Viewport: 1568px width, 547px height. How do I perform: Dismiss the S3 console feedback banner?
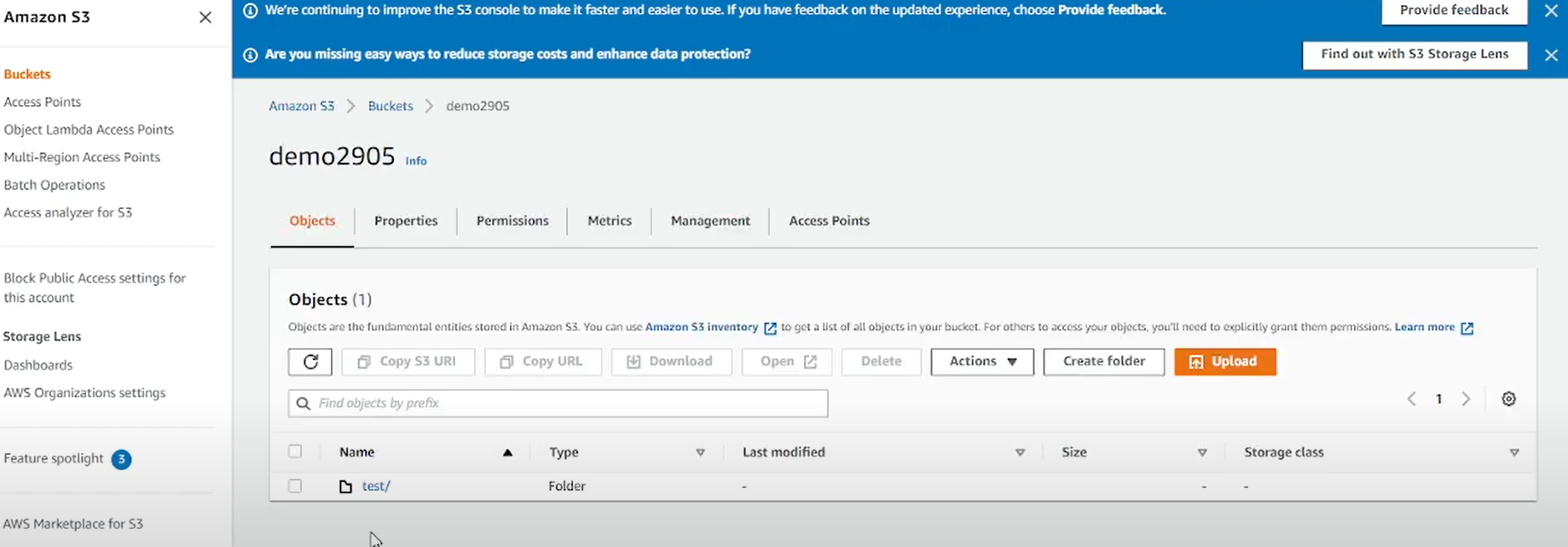tap(1551, 11)
